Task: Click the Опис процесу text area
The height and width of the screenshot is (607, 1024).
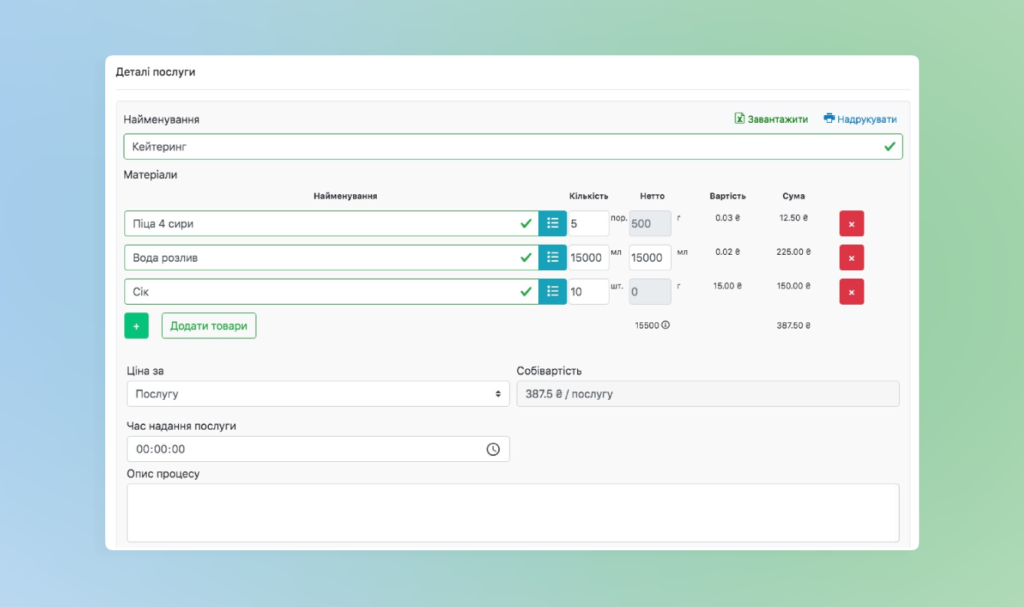Action: (512, 512)
